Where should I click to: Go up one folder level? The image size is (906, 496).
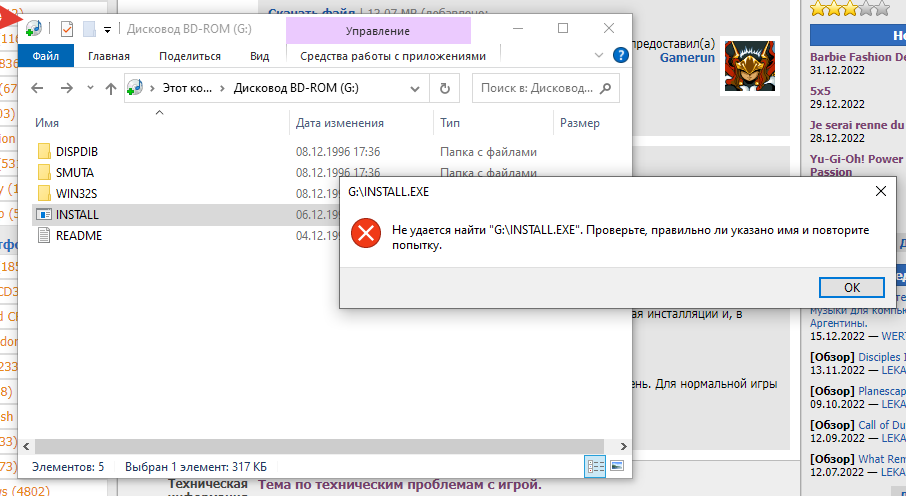point(110,88)
